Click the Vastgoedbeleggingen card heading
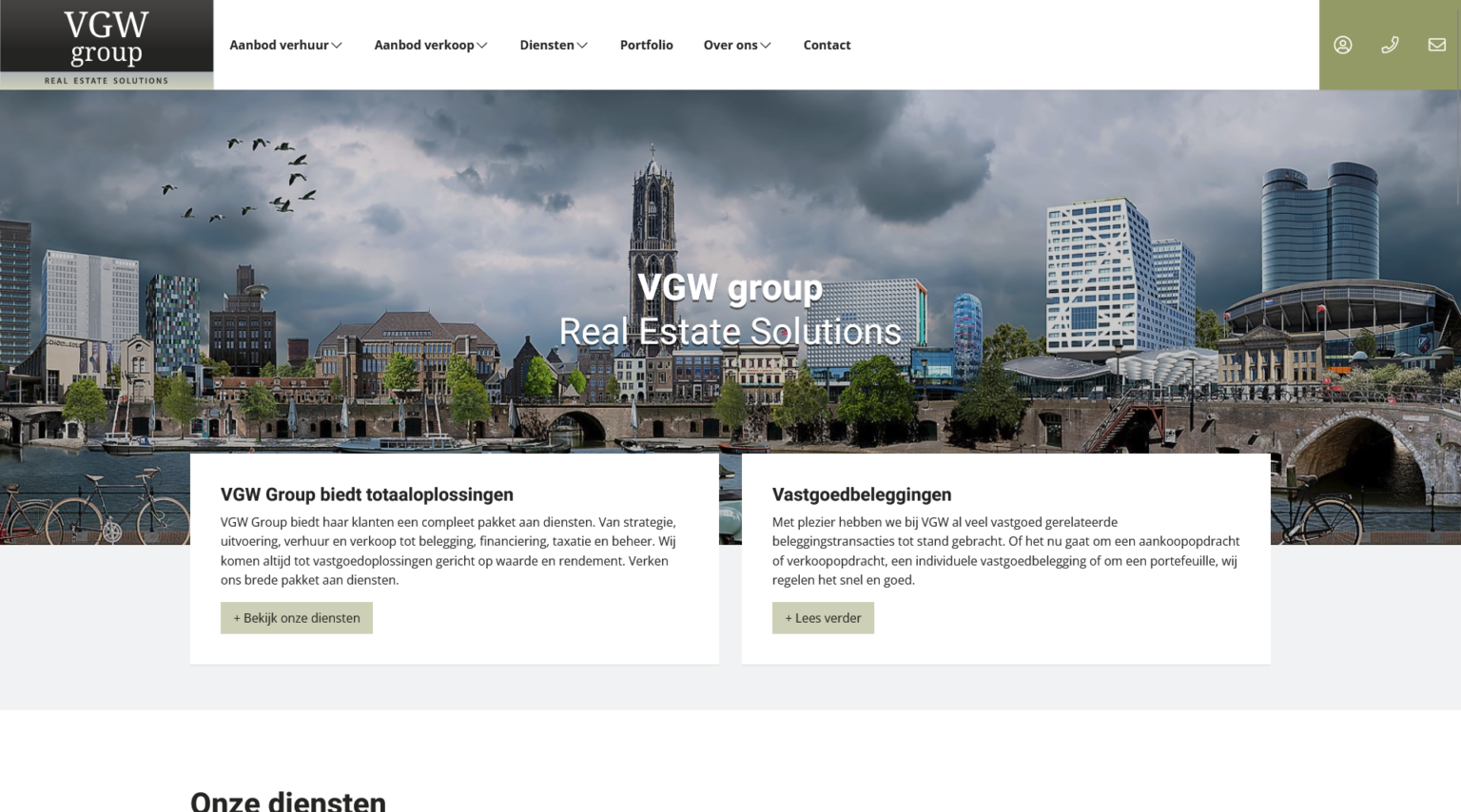Image resolution: width=1461 pixels, height=812 pixels. click(x=861, y=494)
